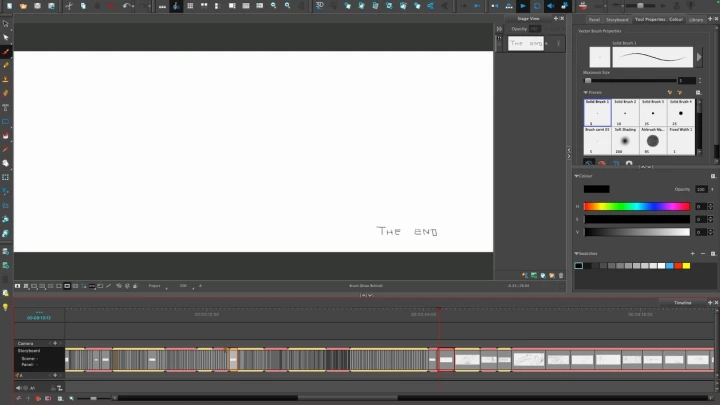Toggle the audio track mute speaker icon
720x405 pixels.
tap(19, 387)
